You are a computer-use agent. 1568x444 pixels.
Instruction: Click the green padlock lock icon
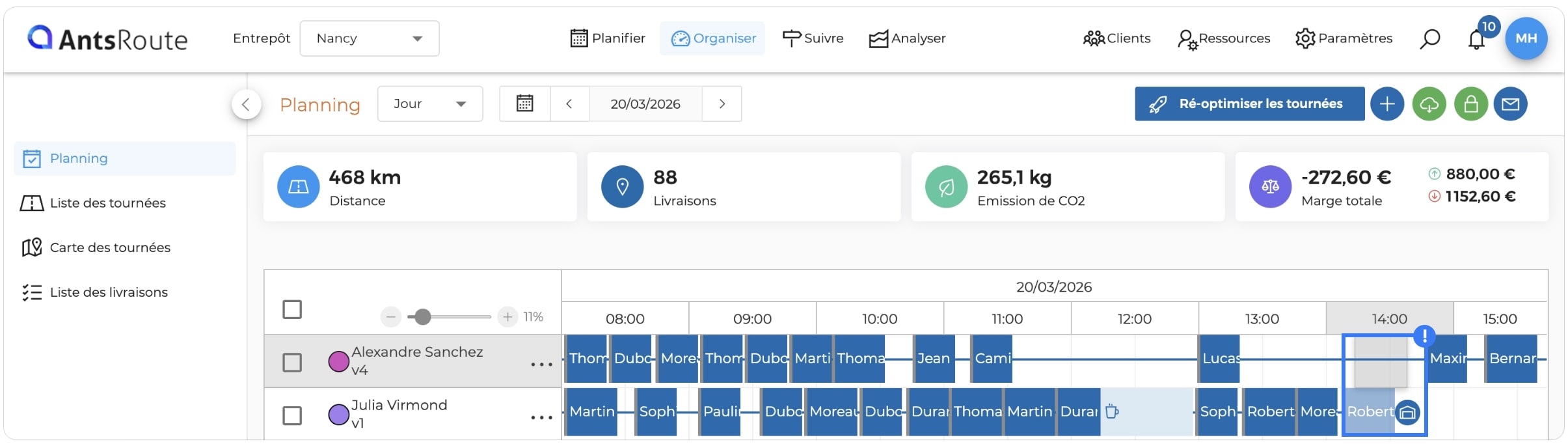1470,104
